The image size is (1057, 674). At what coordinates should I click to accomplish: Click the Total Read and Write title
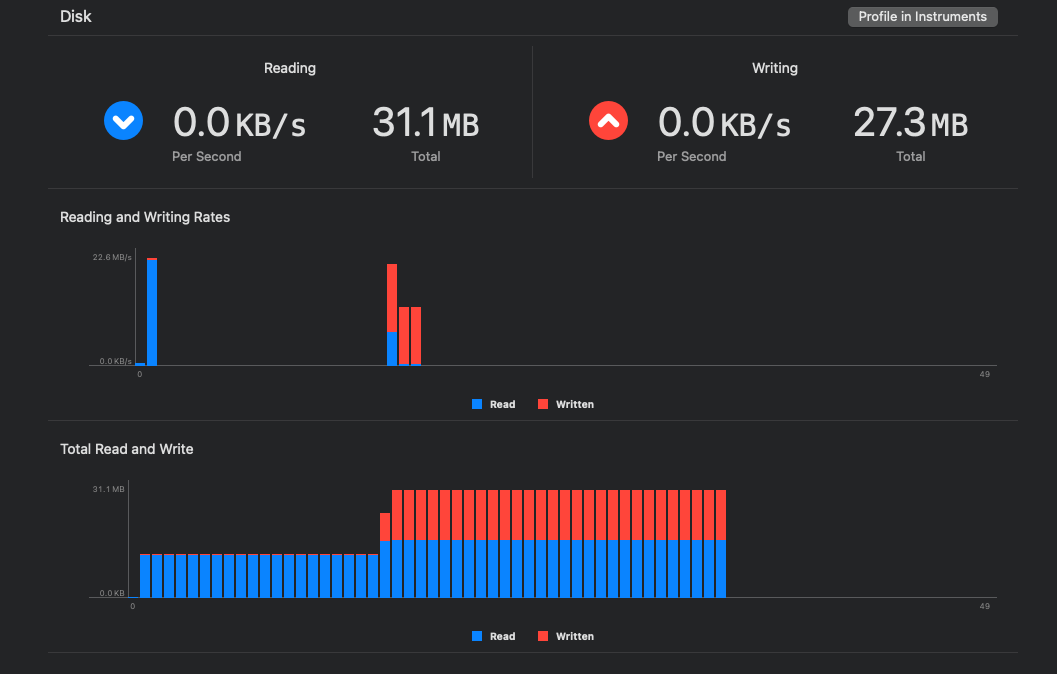[127, 449]
